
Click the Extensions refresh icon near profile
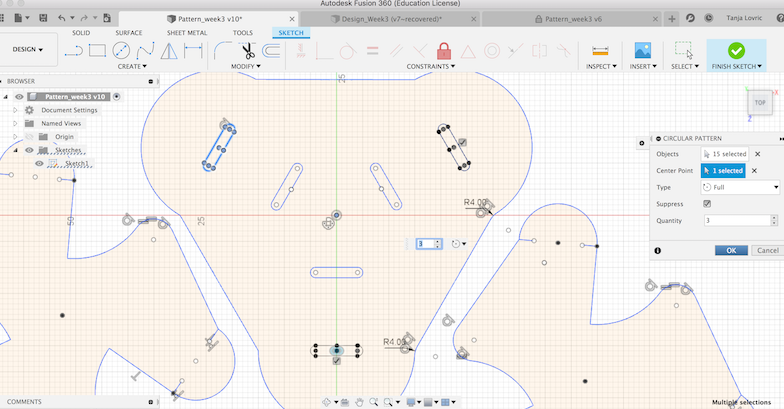[x=690, y=18]
